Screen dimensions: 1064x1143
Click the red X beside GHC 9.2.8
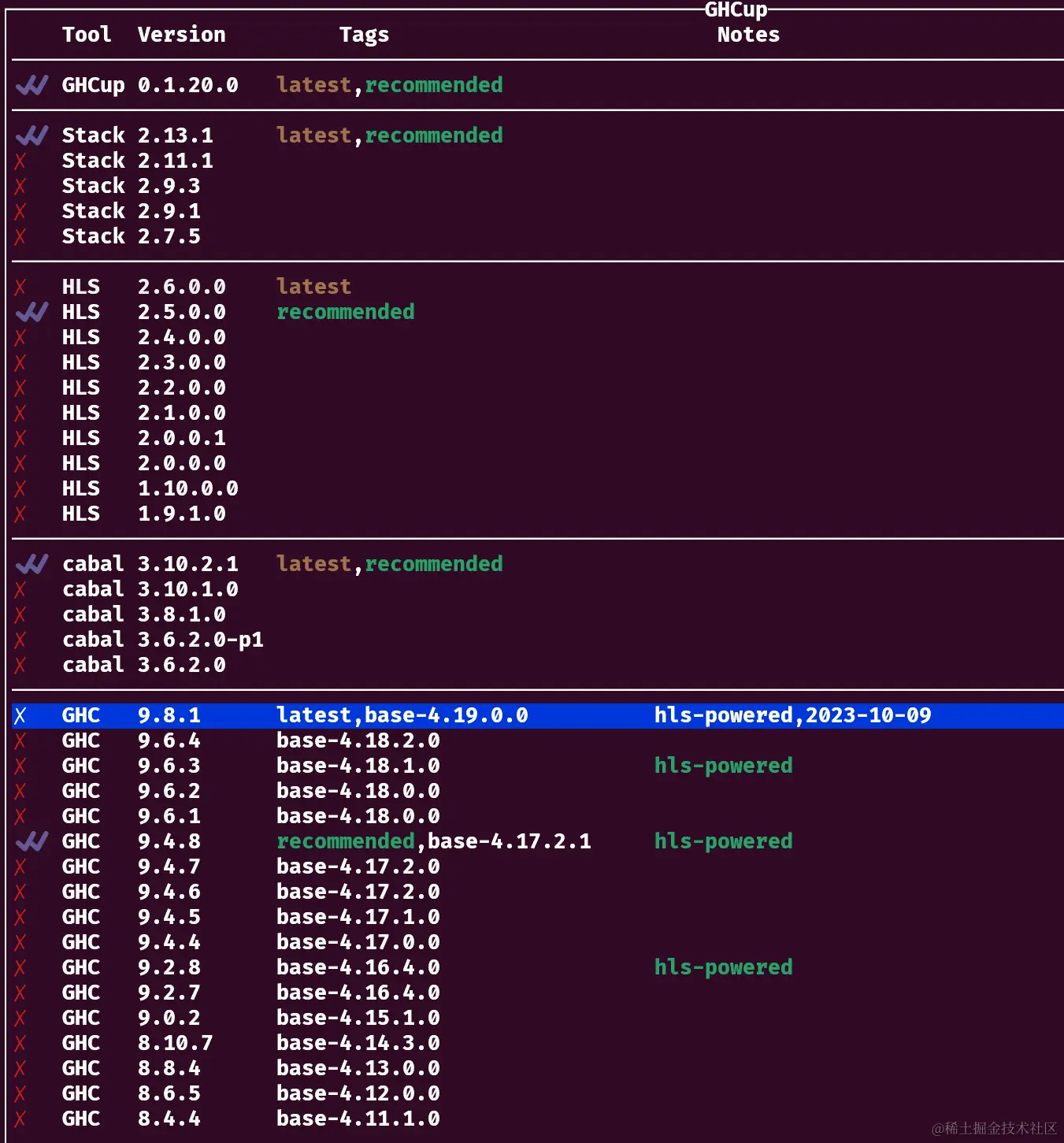[20, 967]
